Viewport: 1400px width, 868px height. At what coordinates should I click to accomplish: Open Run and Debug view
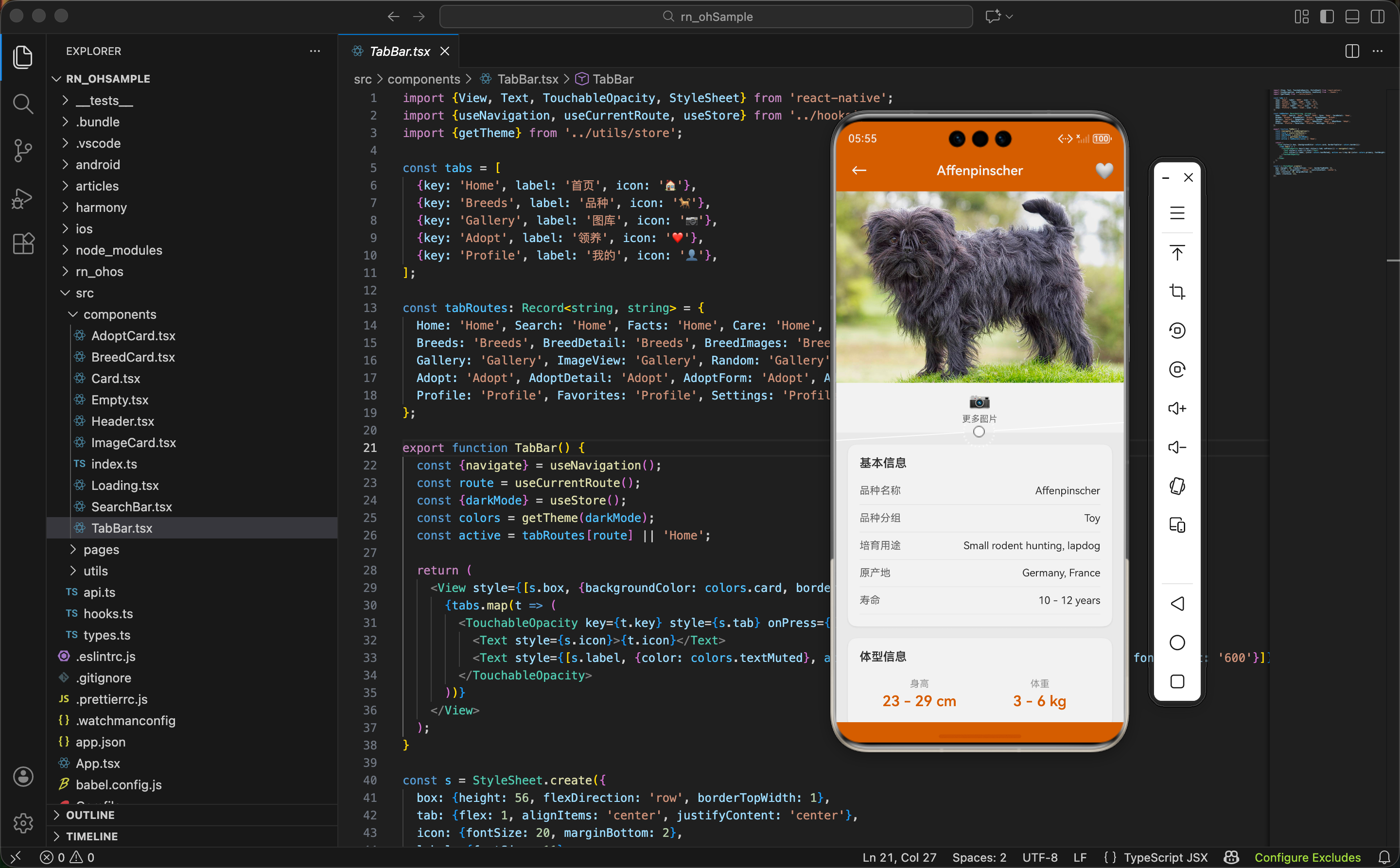point(22,198)
